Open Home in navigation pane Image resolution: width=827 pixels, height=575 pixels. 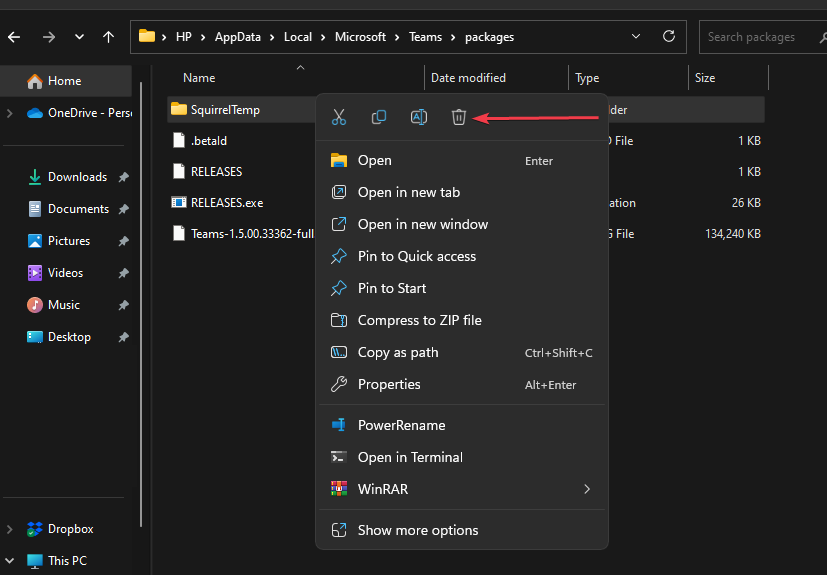[66, 81]
